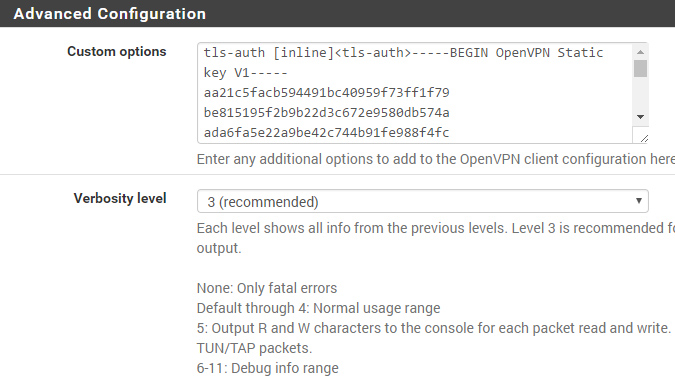The height and width of the screenshot is (383, 675).
Task: Click the 'None: Only fatal errors' line
Action: point(267,288)
